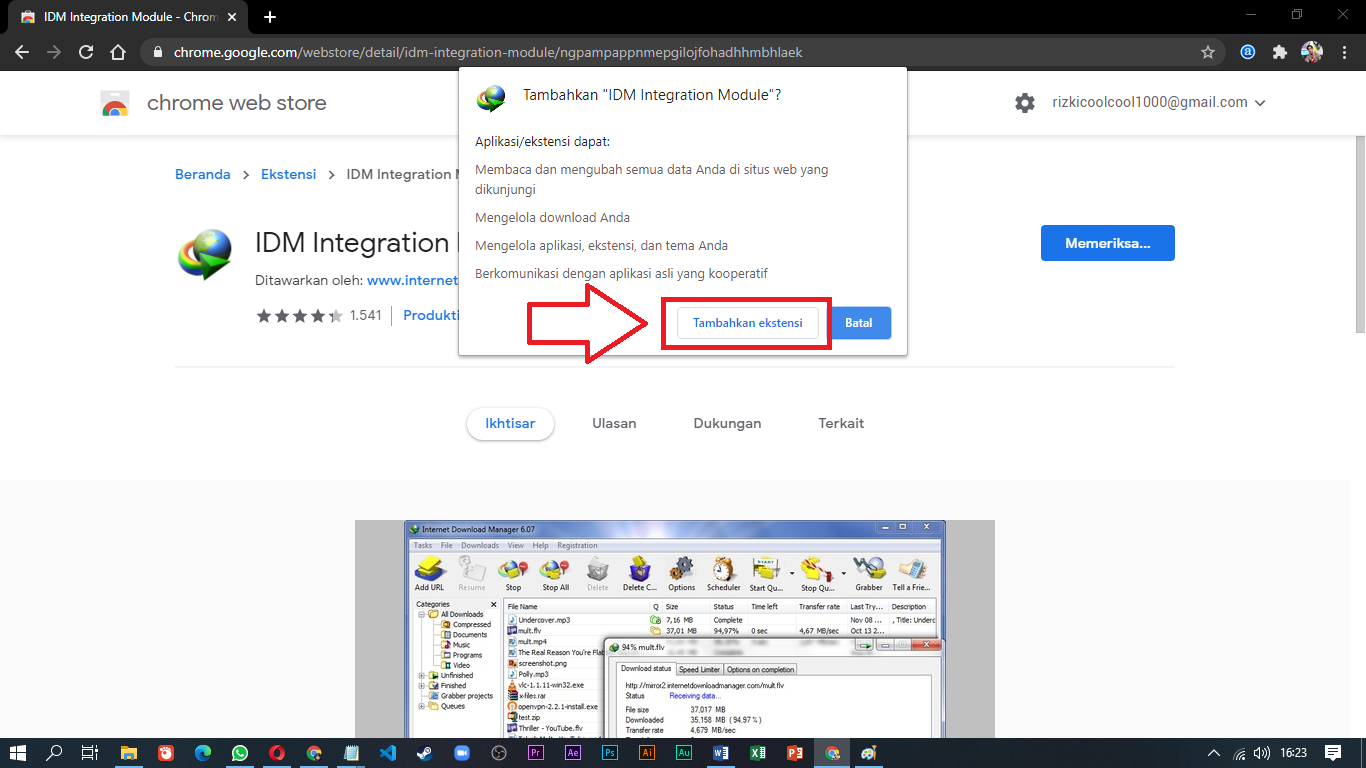
Task: Open the Internet Download Manager screenshot preview
Action: click(675, 629)
